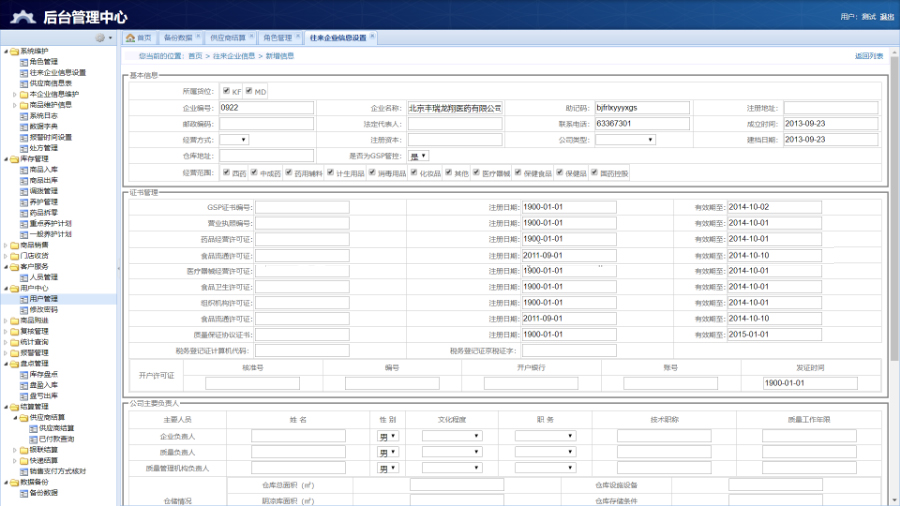Click the 退出 logout link

(x=886, y=17)
